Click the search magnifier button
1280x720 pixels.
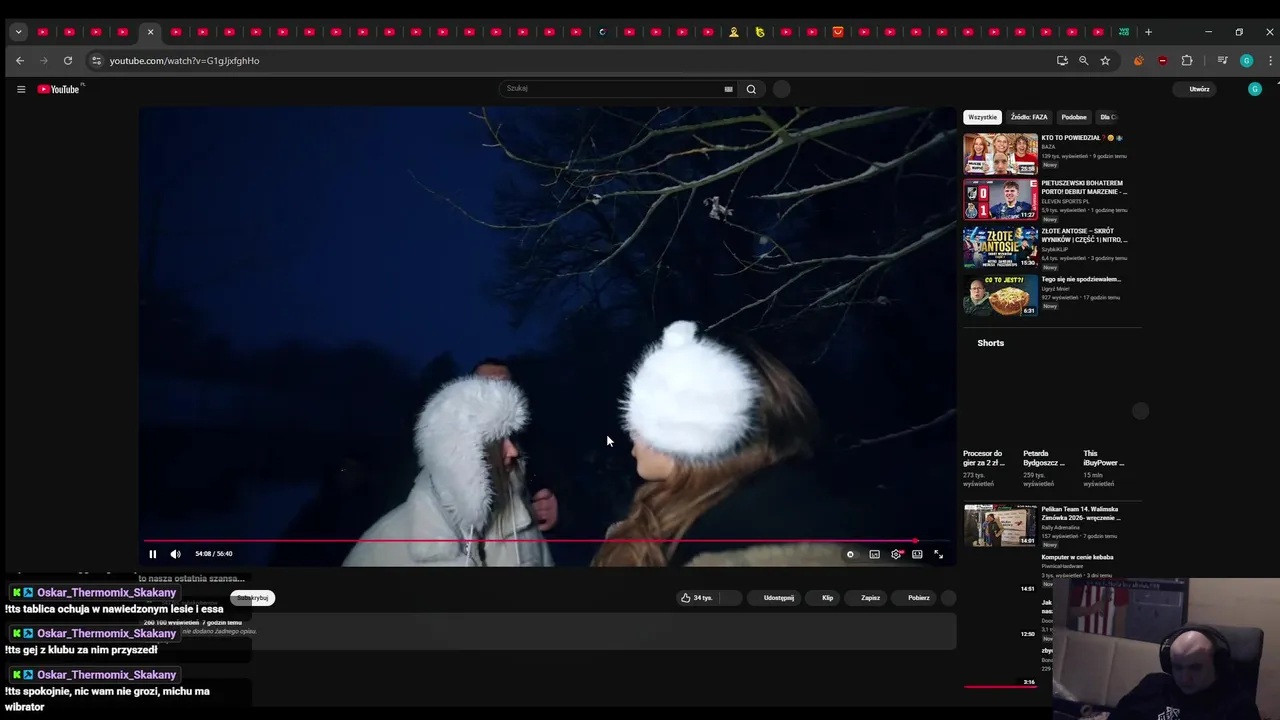751,89
